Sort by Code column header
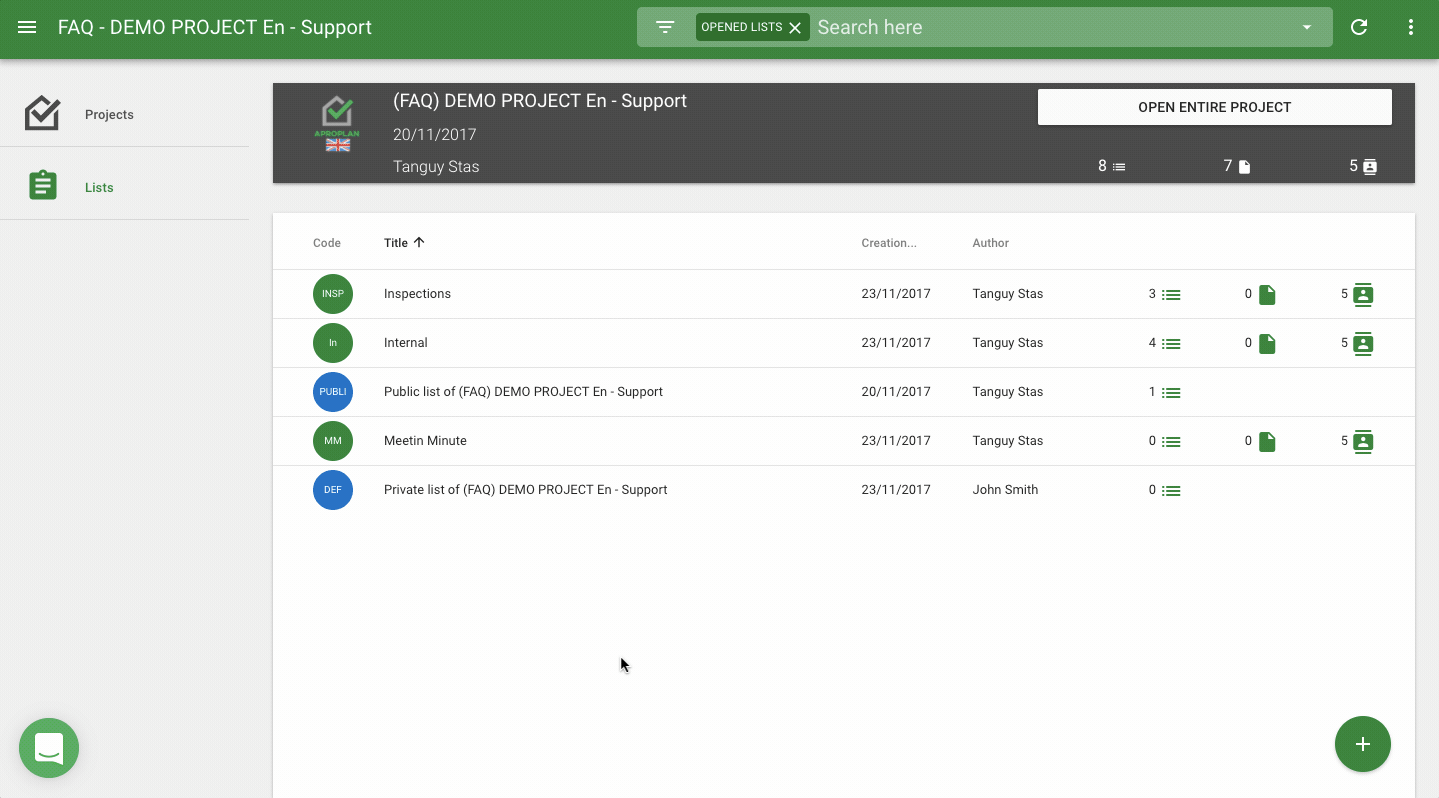Viewport: 1439px width, 798px height. 327,243
